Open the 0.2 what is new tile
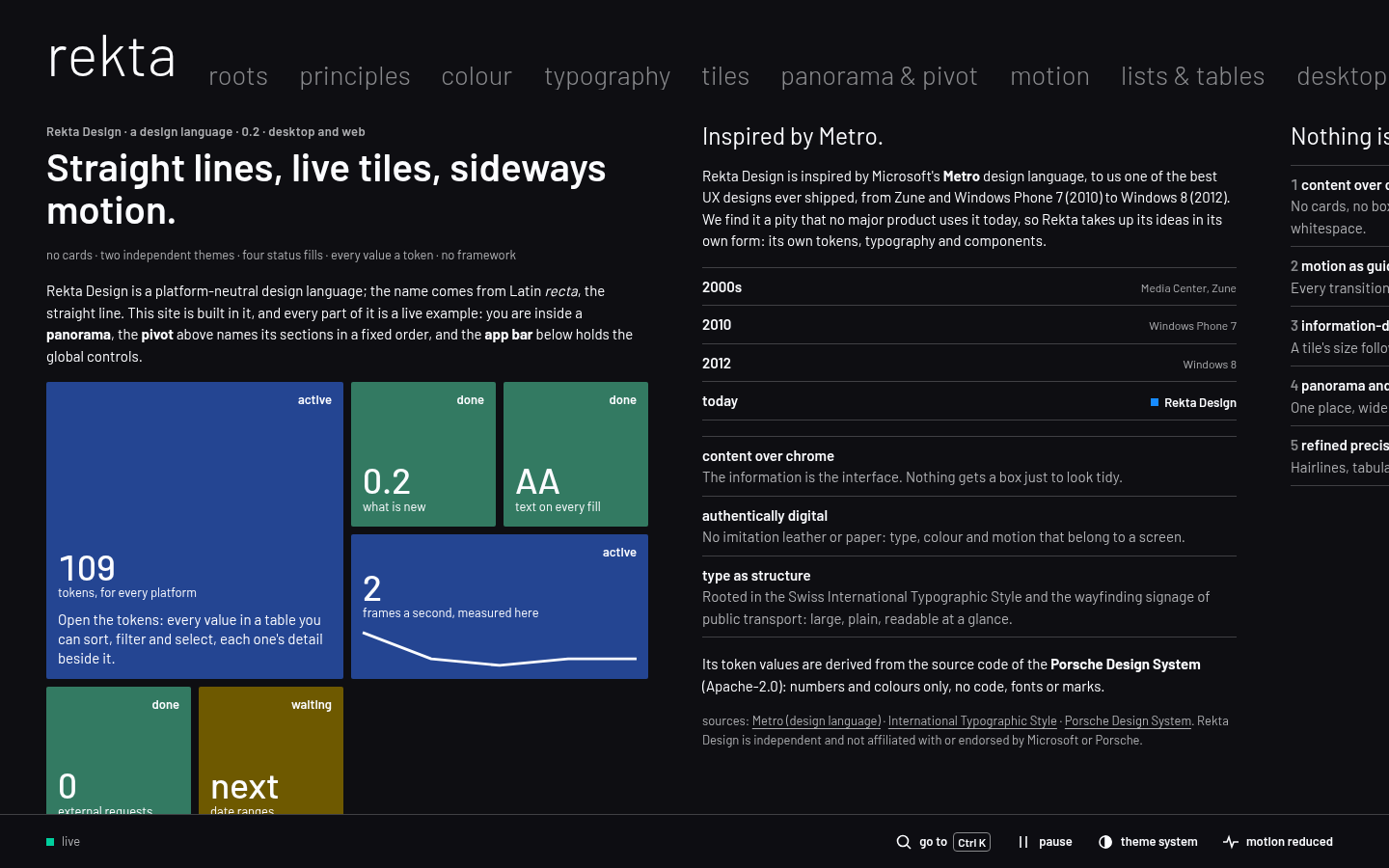The height and width of the screenshot is (868, 1389). (423, 454)
